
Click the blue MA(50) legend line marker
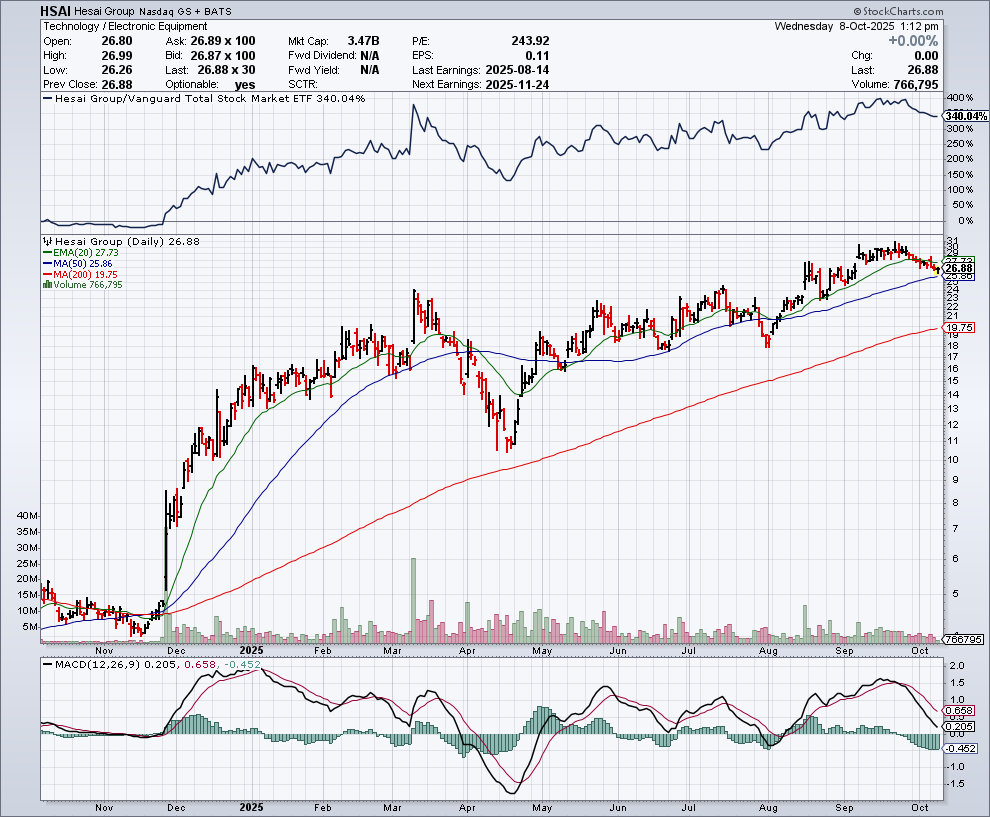pos(46,264)
